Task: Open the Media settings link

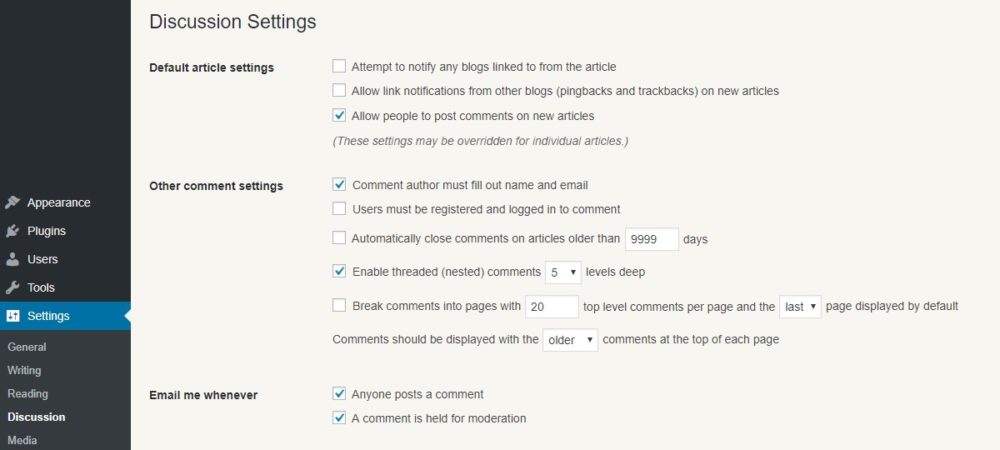Action: click(22, 440)
